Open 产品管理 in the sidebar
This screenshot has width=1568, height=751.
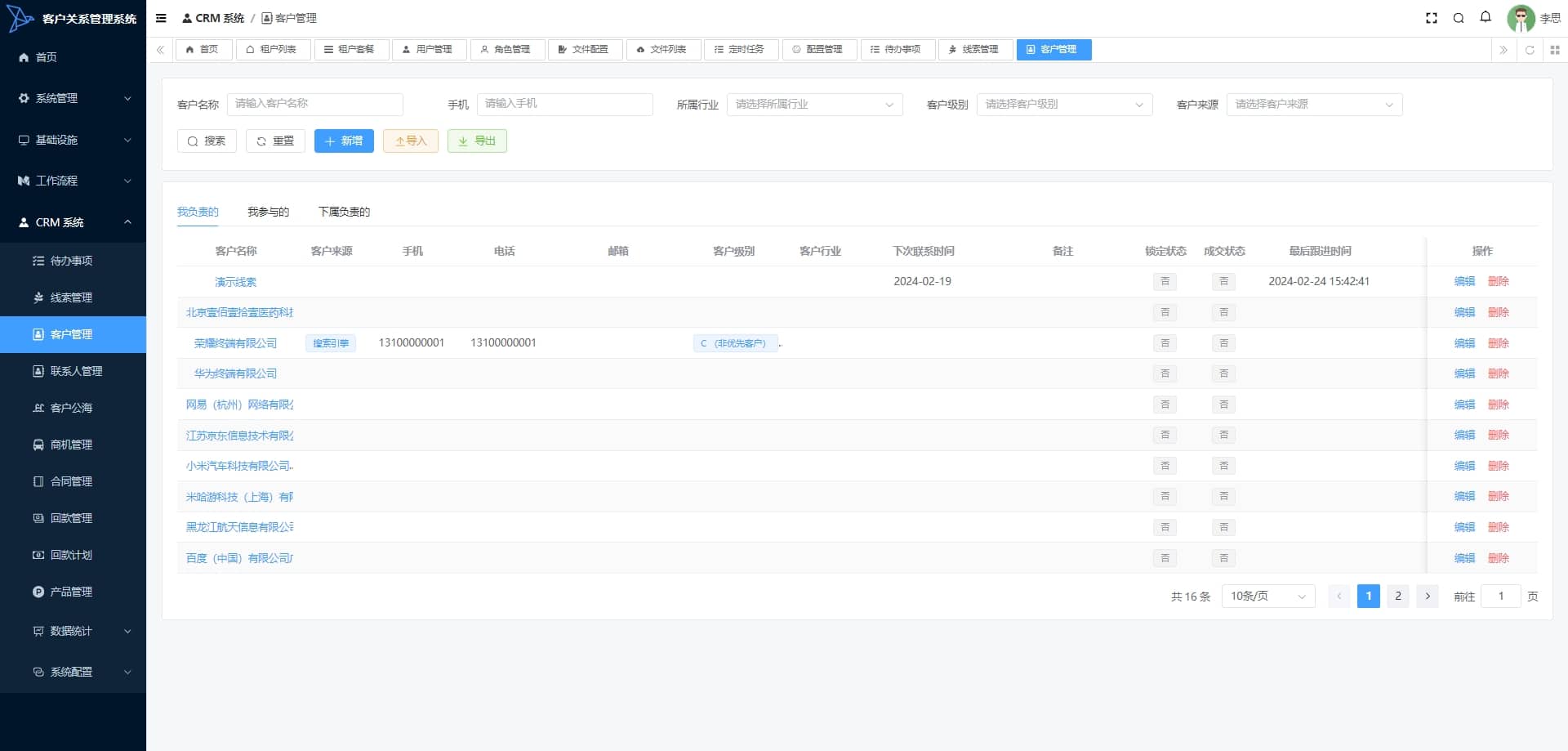[x=73, y=592]
